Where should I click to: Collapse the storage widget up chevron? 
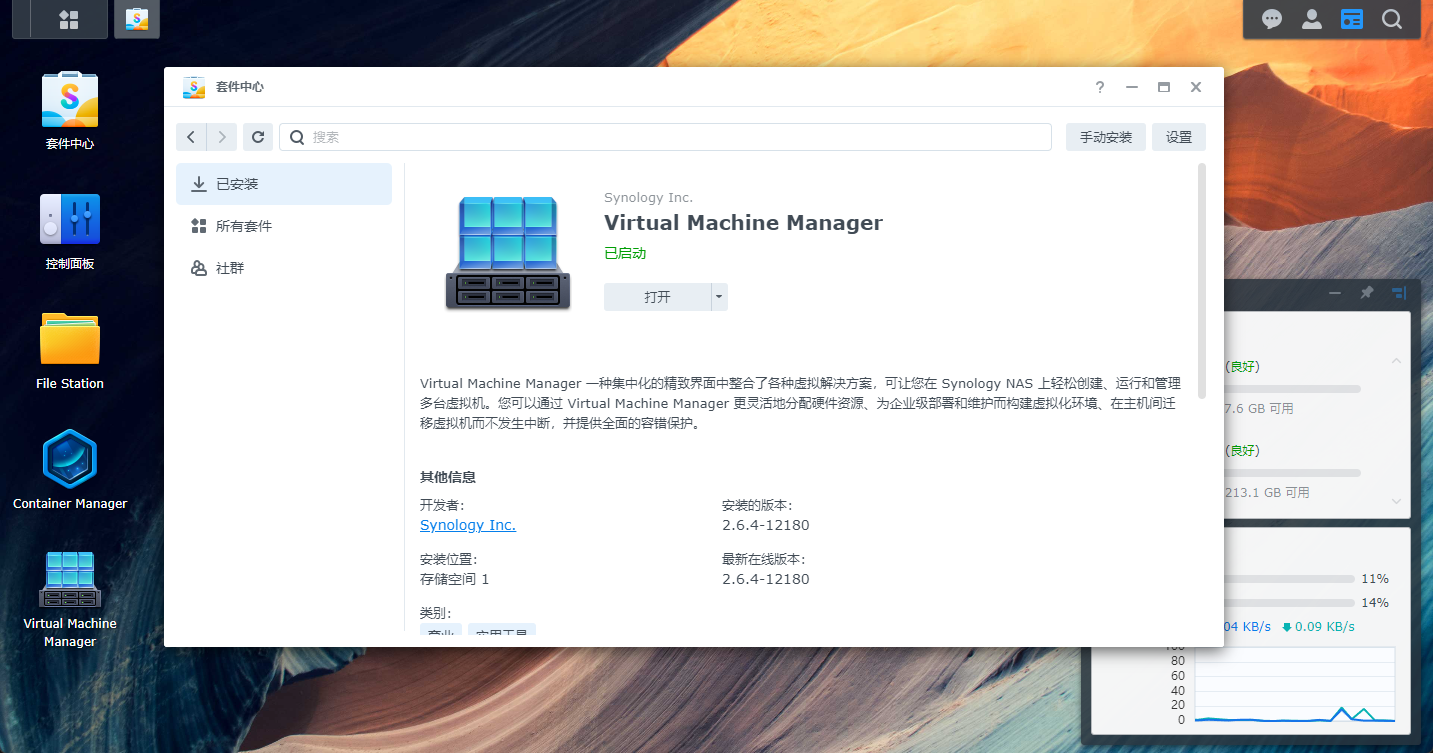coord(1397,361)
